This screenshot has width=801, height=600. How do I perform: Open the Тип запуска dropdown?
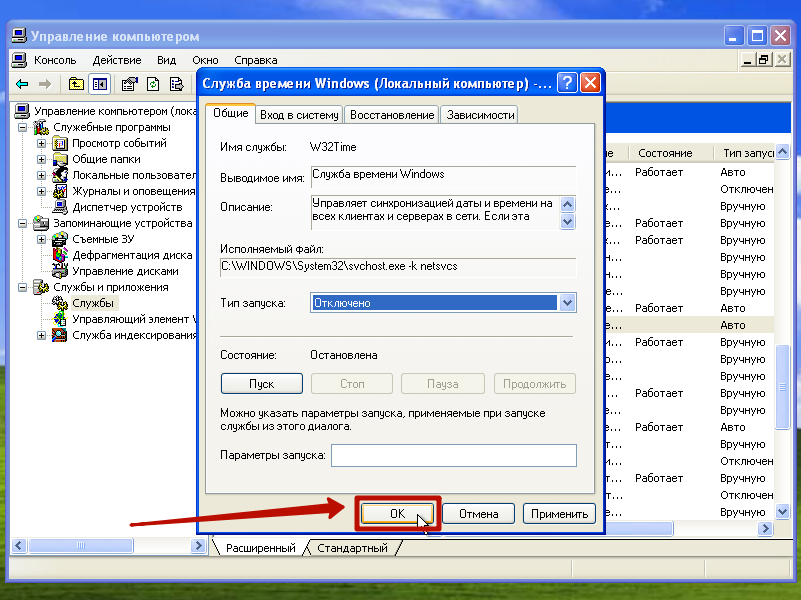click(567, 303)
